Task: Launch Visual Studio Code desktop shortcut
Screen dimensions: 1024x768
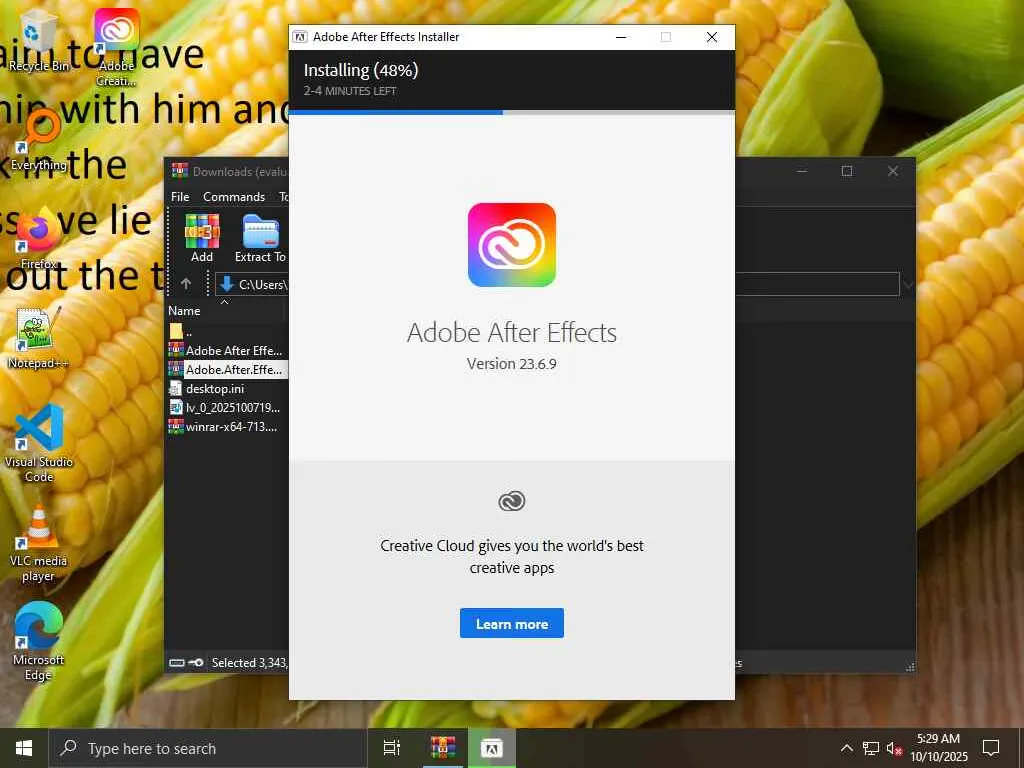Action: pyautogui.click(x=39, y=443)
